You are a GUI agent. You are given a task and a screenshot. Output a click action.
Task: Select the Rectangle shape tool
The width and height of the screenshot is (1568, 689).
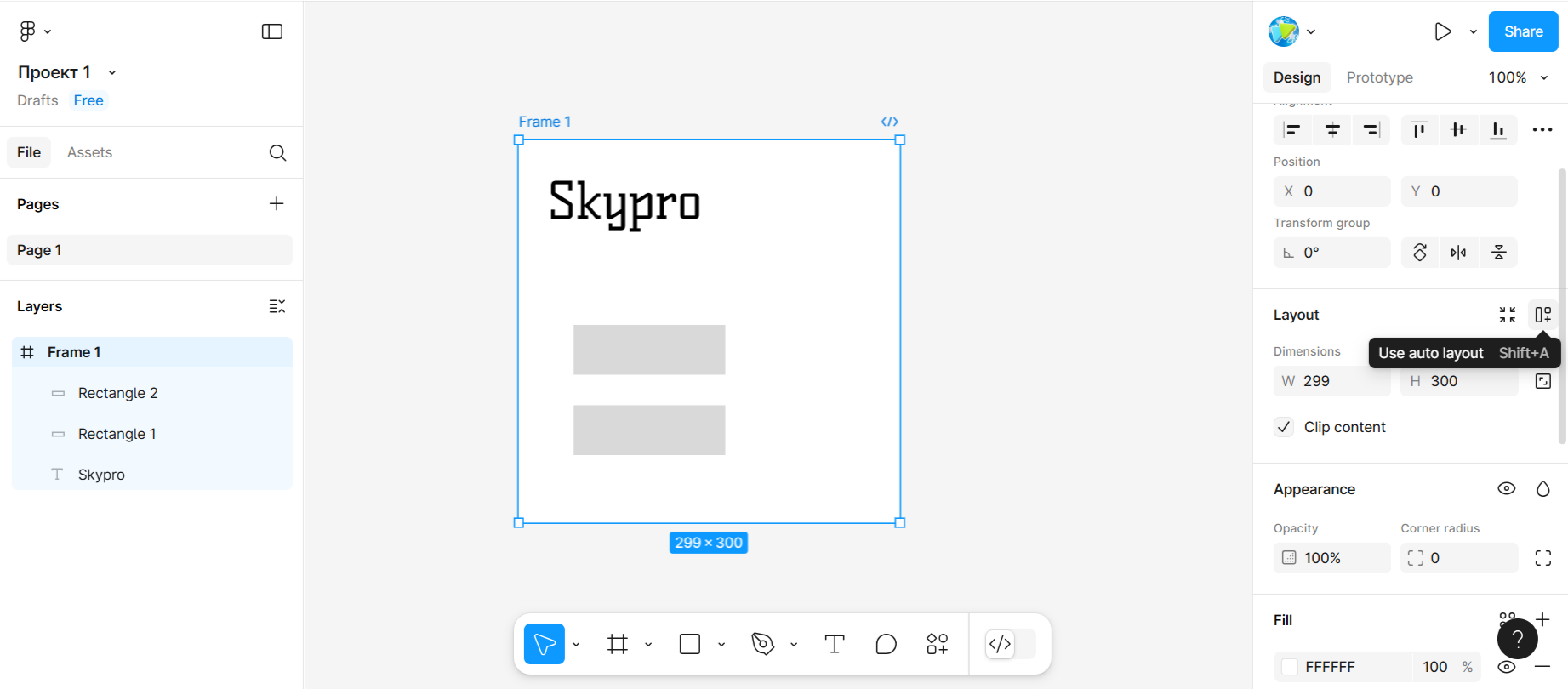[x=690, y=644]
